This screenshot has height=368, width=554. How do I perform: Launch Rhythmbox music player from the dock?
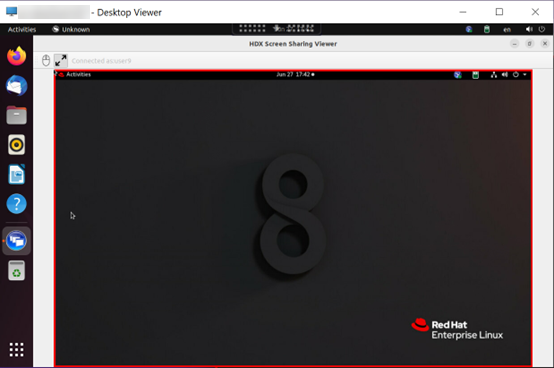click(x=17, y=144)
